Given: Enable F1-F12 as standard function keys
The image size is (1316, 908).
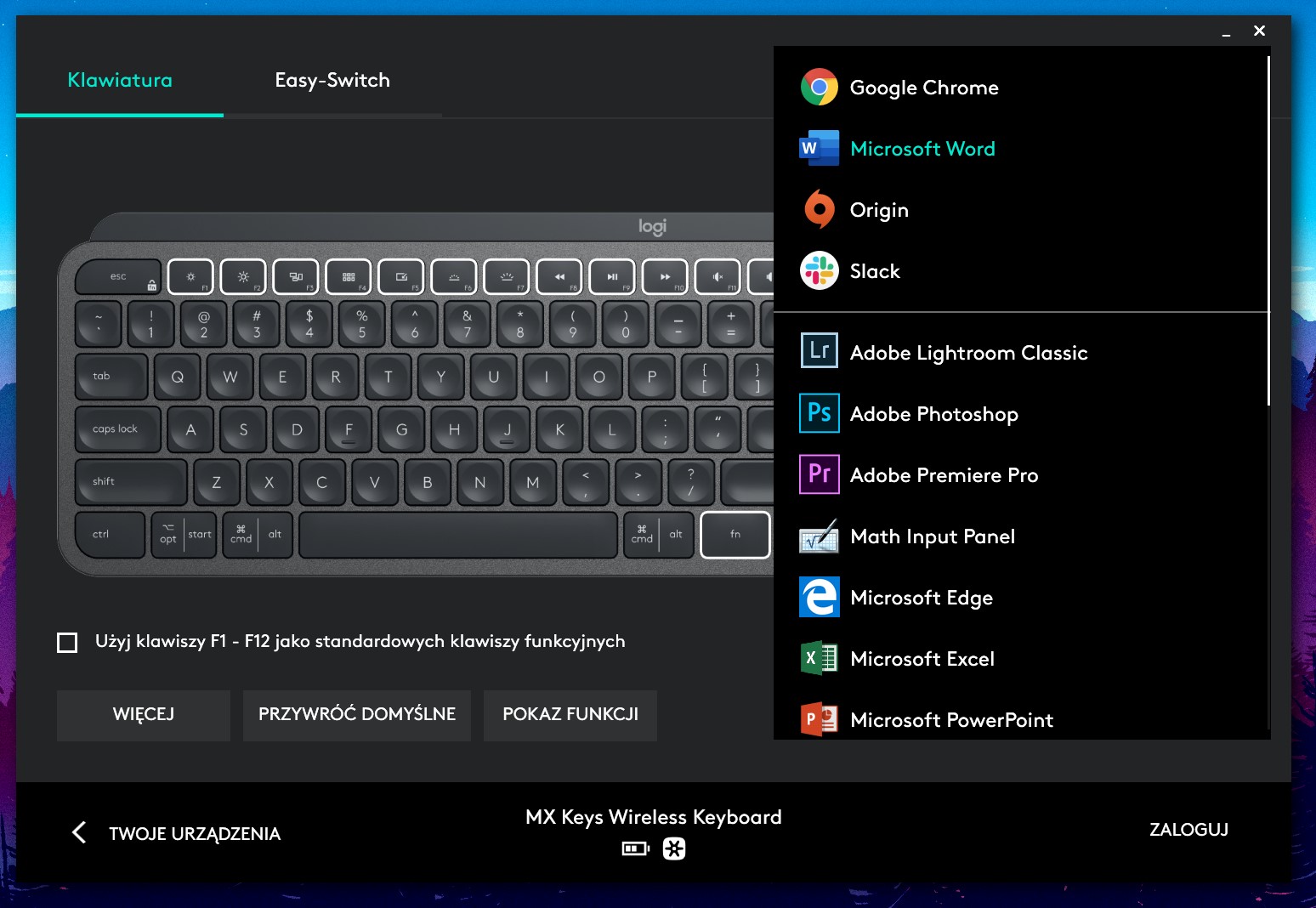Looking at the screenshot, I should coord(67,642).
